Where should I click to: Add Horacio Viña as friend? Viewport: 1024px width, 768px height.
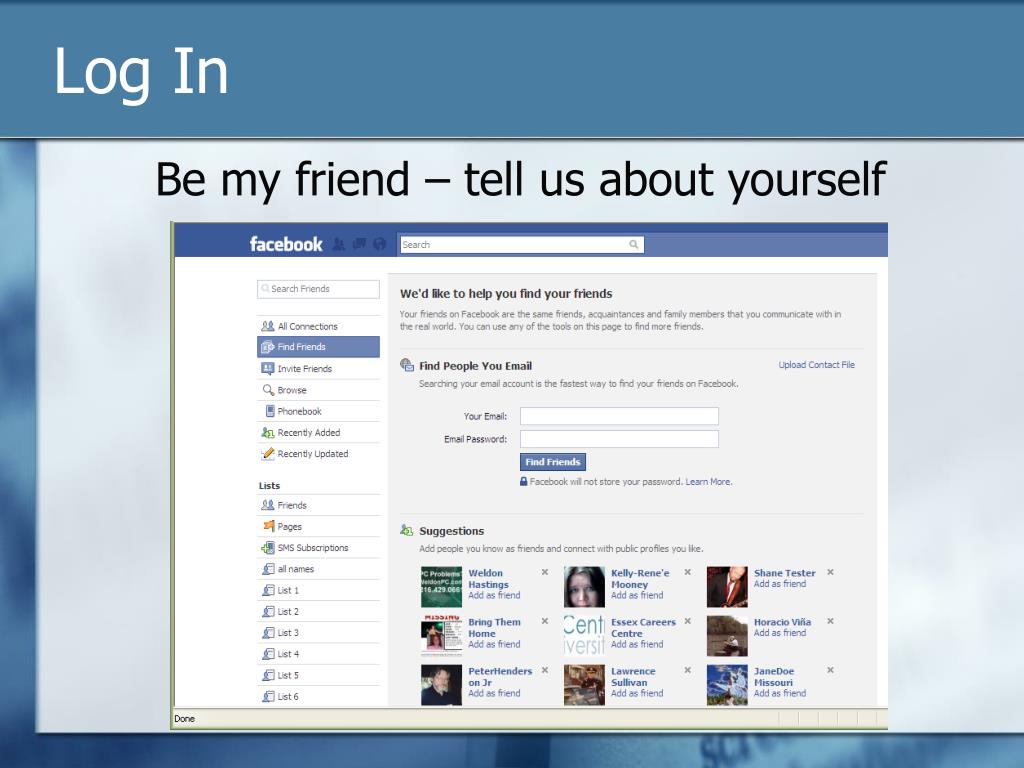pyautogui.click(x=780, y=633)
